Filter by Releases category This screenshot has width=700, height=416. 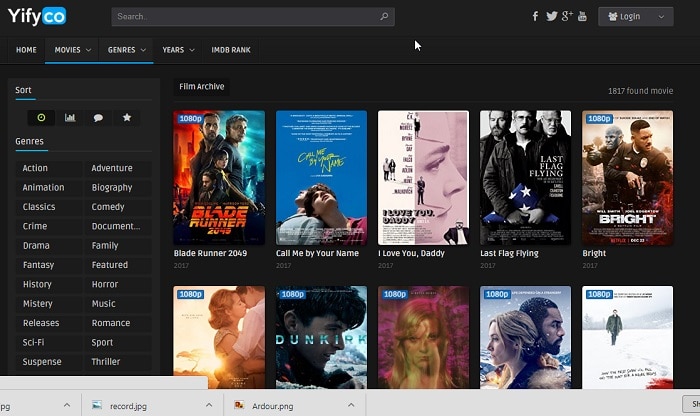click(49, 323)
